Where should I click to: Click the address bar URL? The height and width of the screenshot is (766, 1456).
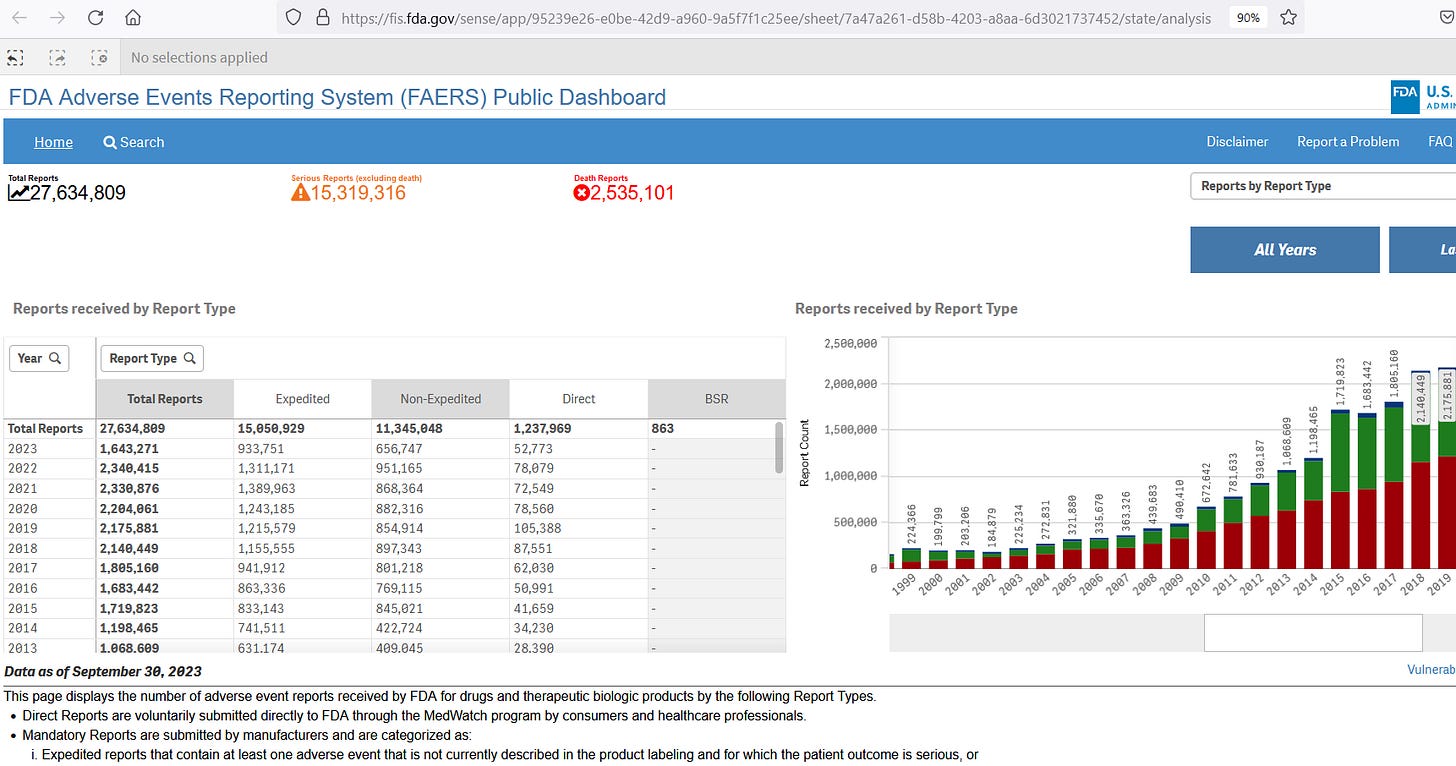[x=775, y=18]
